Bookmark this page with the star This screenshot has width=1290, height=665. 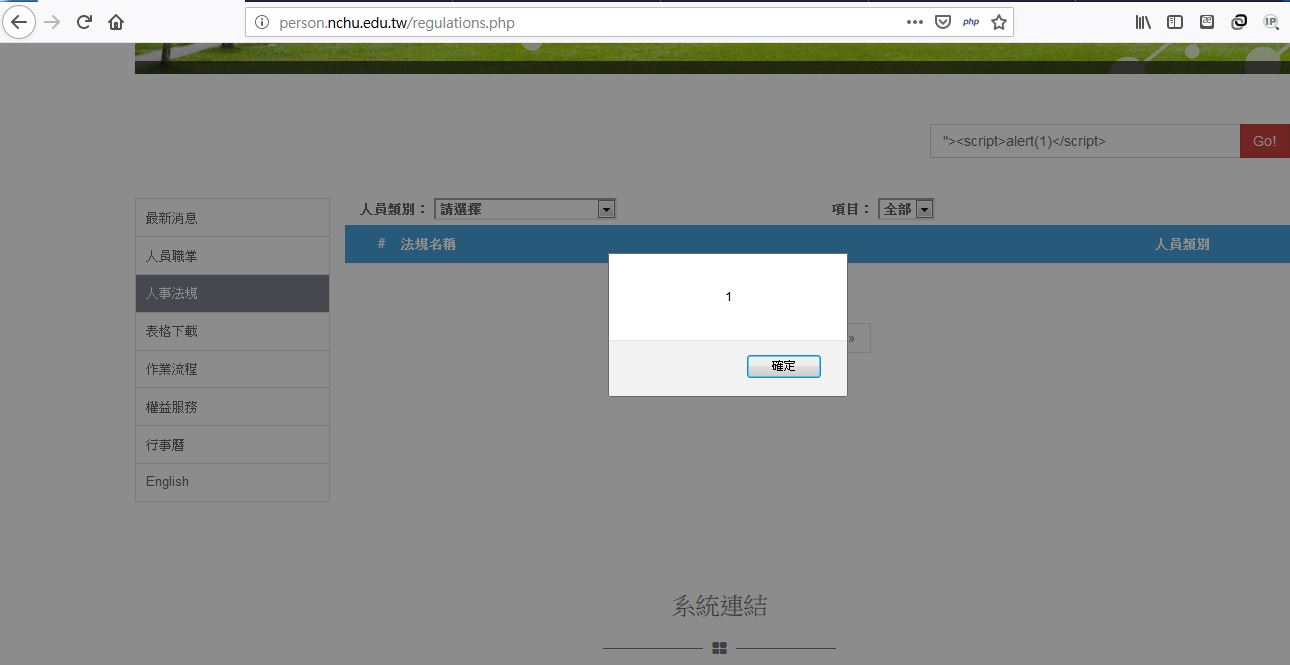[998, 22]
